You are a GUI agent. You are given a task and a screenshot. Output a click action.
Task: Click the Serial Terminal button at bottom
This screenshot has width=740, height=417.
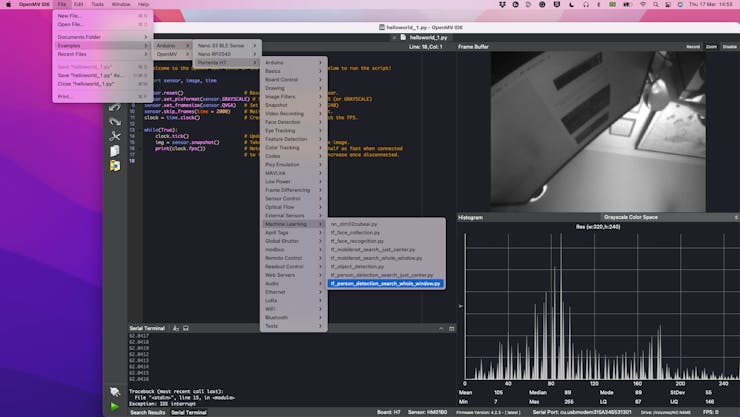coord(188,412)
